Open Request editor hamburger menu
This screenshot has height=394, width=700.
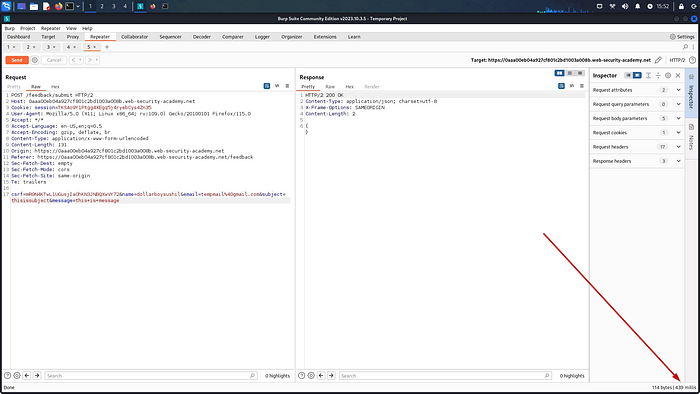287,86
